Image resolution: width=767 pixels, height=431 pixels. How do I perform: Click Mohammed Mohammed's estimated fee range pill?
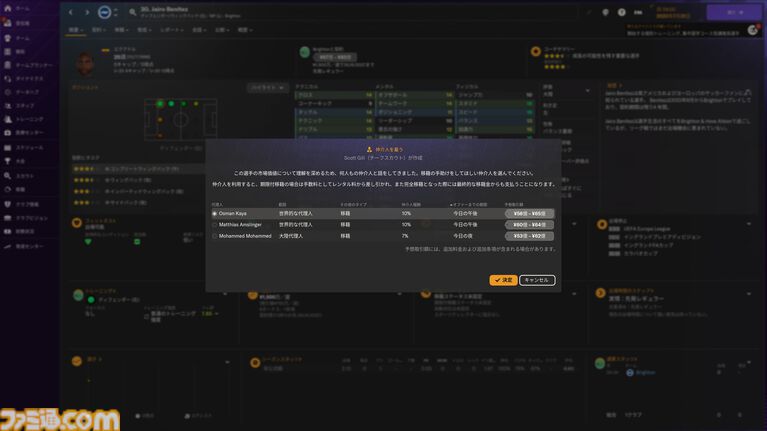click(x=529, y=236)
